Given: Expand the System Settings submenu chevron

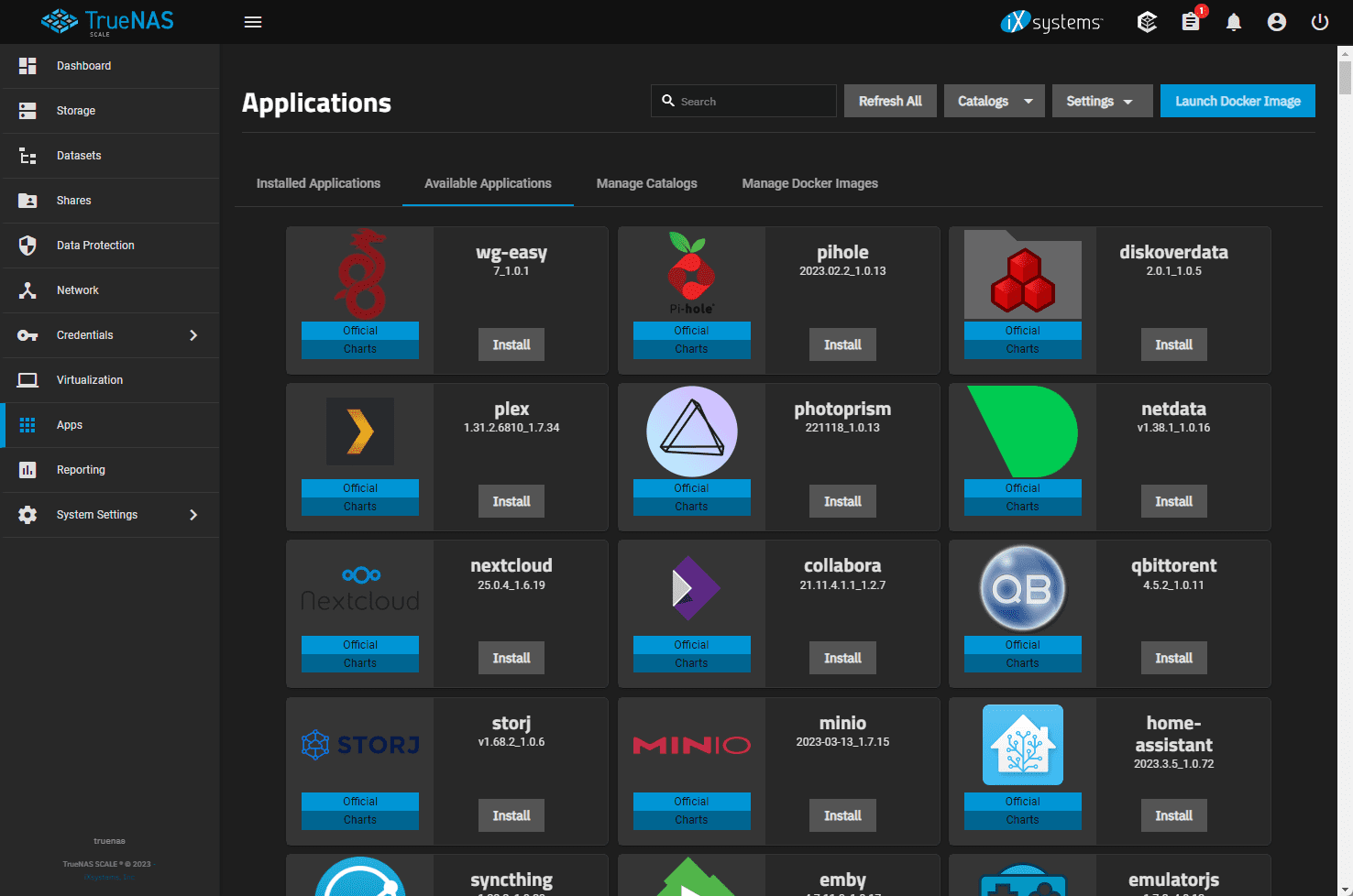Looking at the screenshot, I should pos(193,515).
